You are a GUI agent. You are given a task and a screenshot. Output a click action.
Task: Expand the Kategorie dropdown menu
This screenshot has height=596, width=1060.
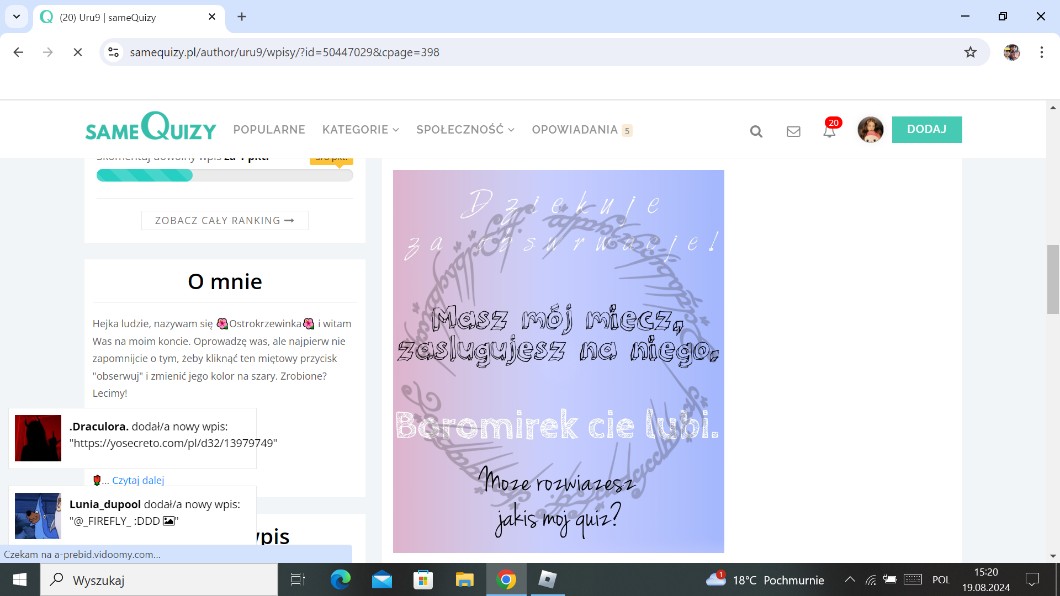[360, 130]
